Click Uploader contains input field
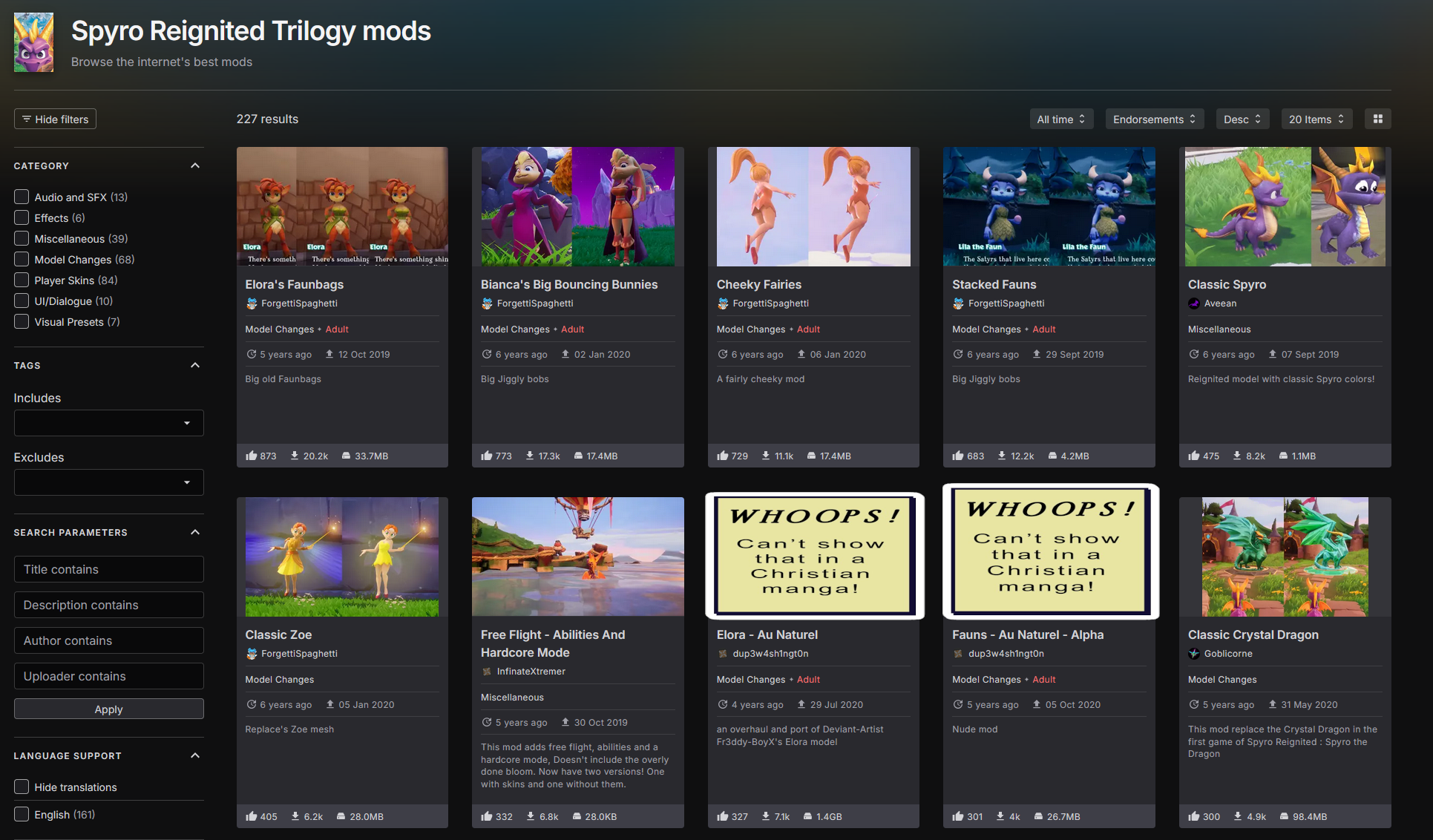 pos(108,676)
